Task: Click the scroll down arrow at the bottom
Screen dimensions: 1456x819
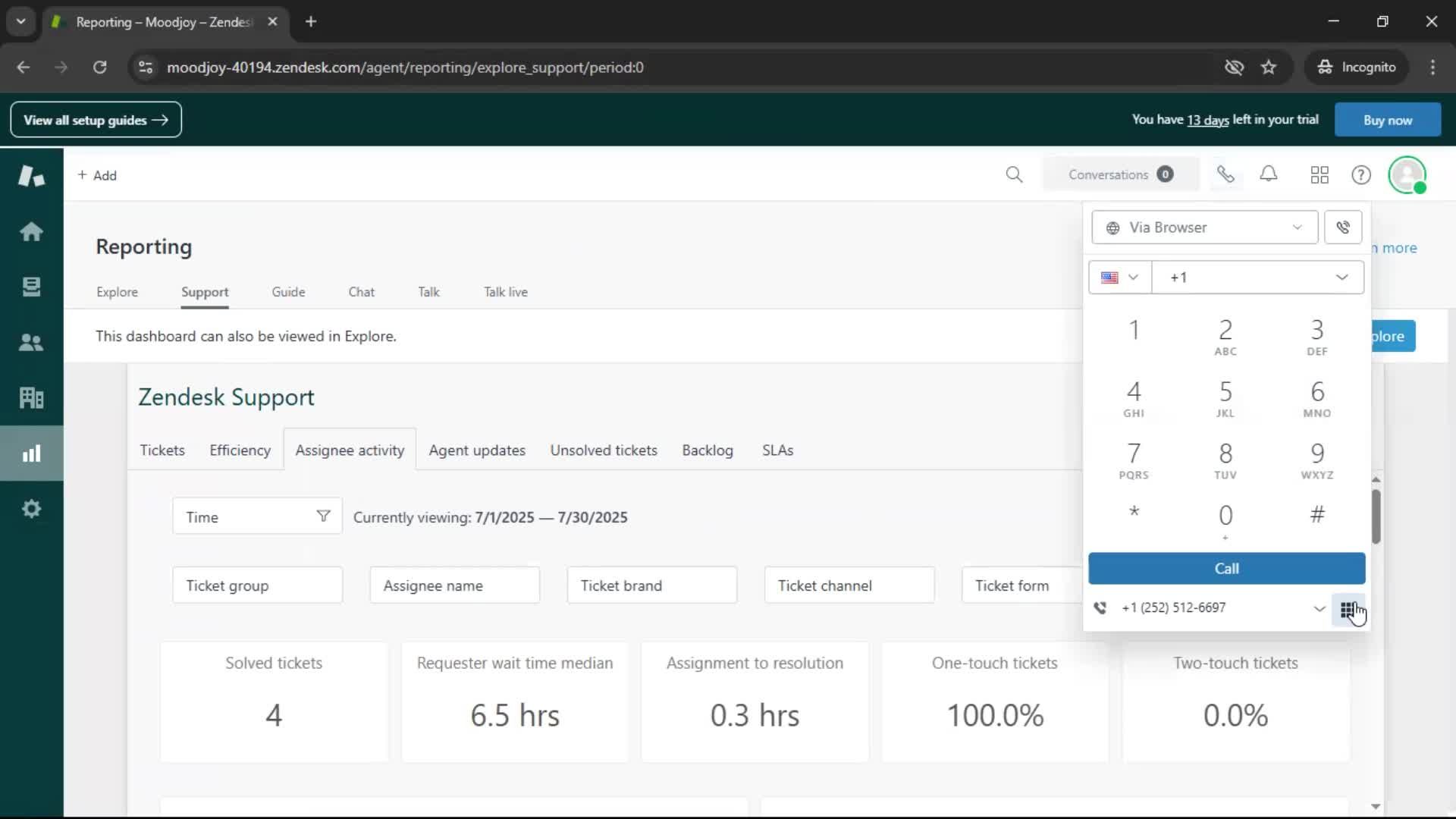Action: [1376, 807]
